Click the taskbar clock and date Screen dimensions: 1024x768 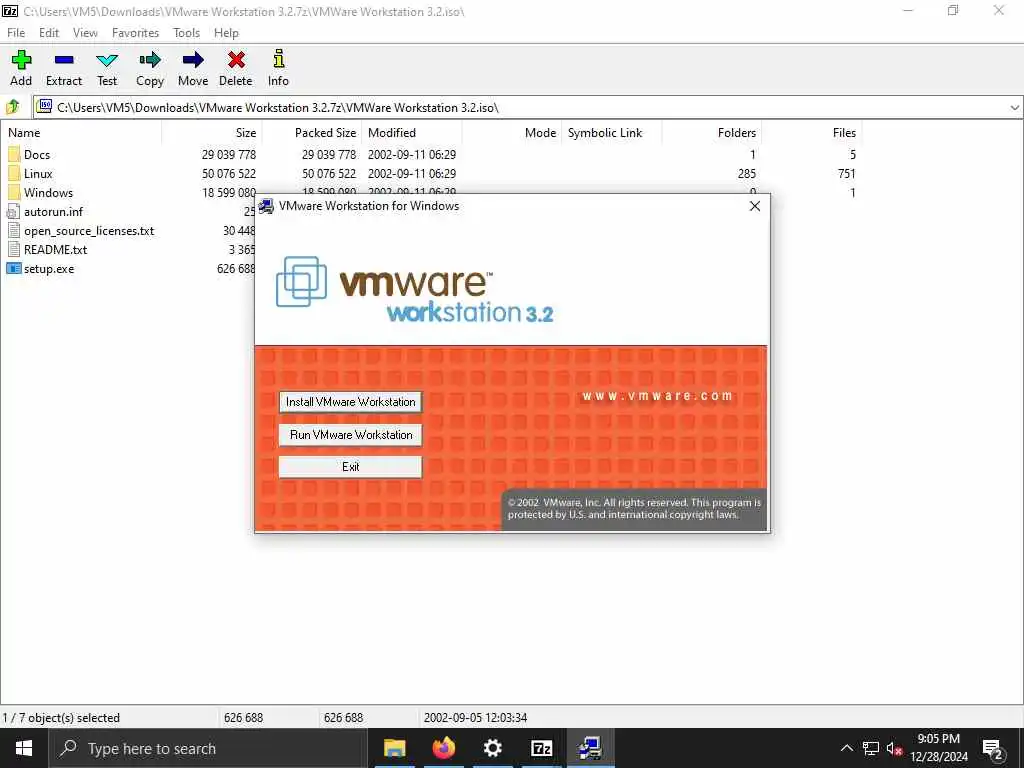point(938,748)
